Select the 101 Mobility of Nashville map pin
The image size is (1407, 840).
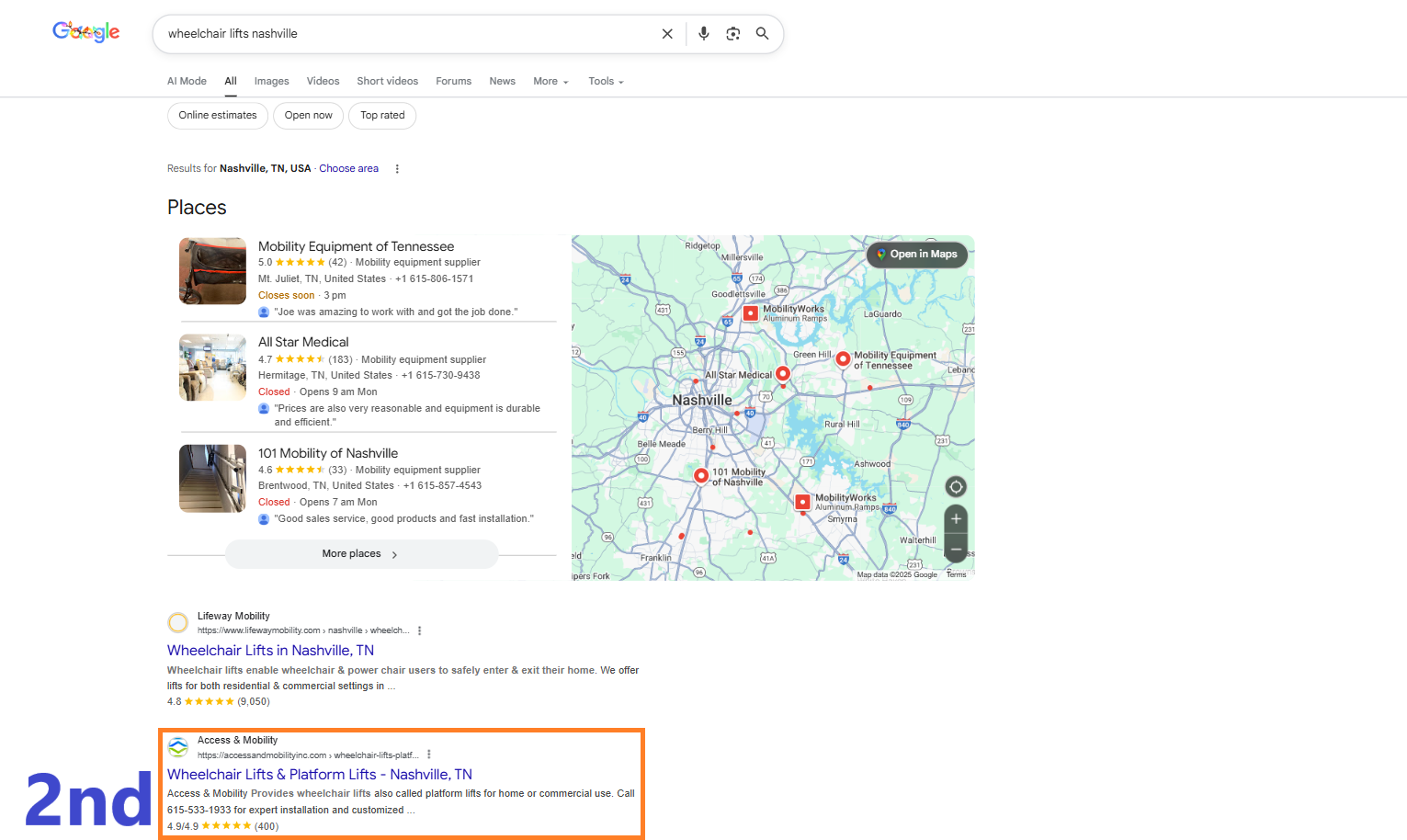pyautogui.click(x=701, y=475)
